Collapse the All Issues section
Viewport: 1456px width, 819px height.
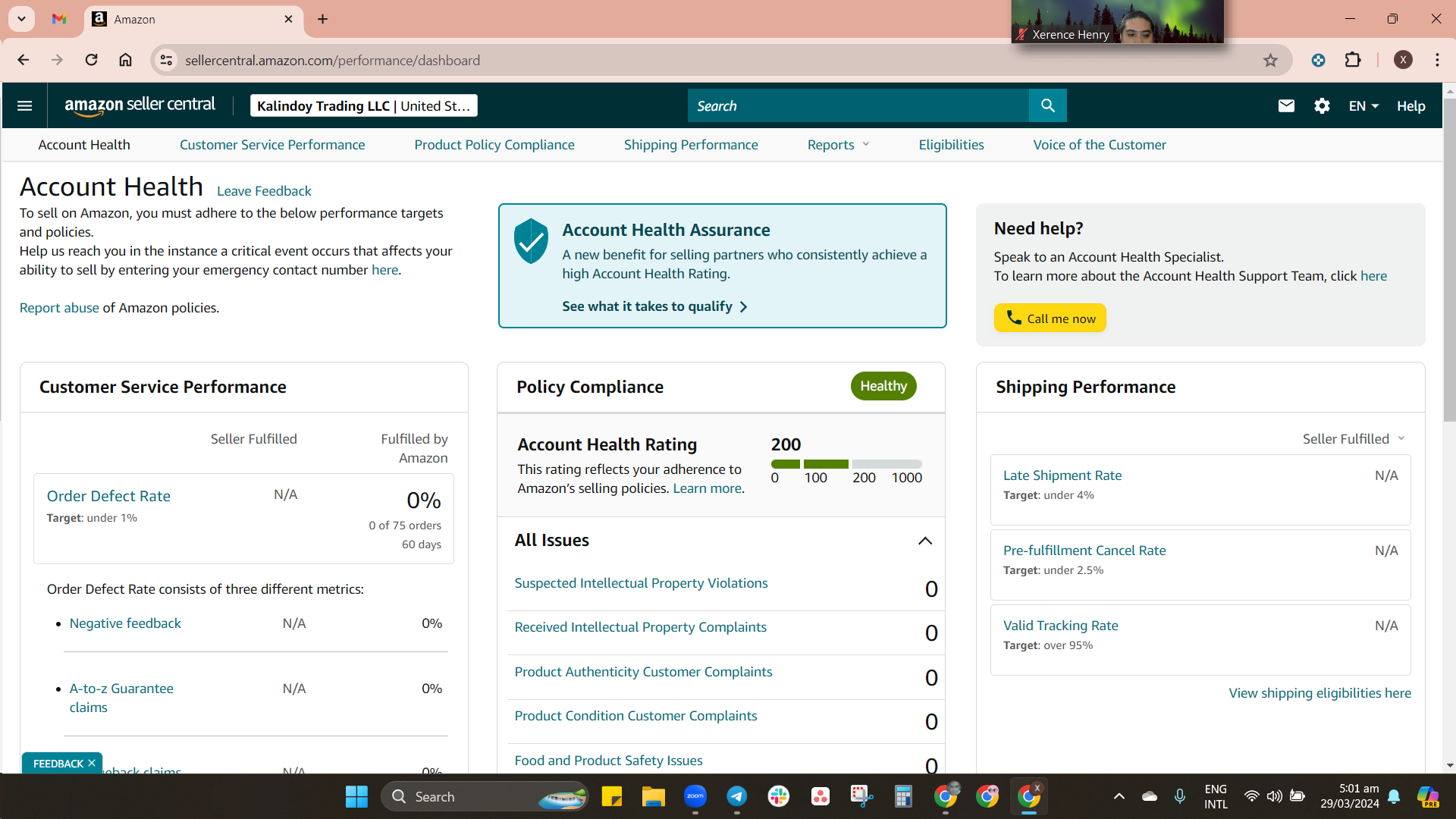925,541
